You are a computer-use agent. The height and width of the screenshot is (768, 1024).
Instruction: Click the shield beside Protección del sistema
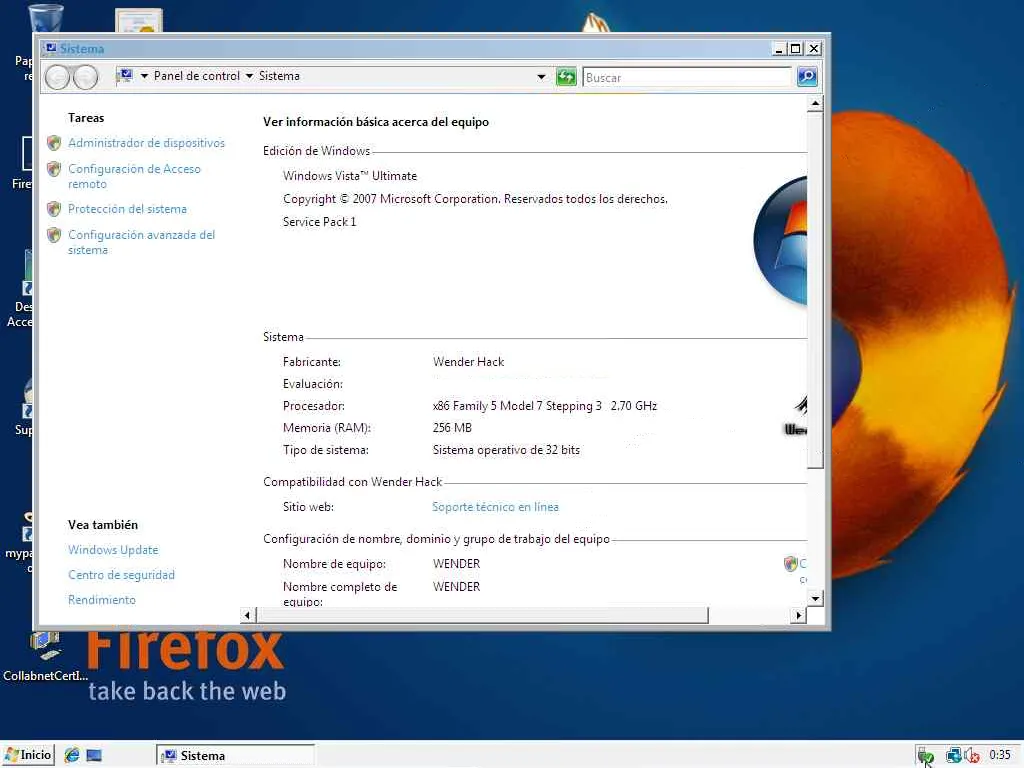[54, 209]
